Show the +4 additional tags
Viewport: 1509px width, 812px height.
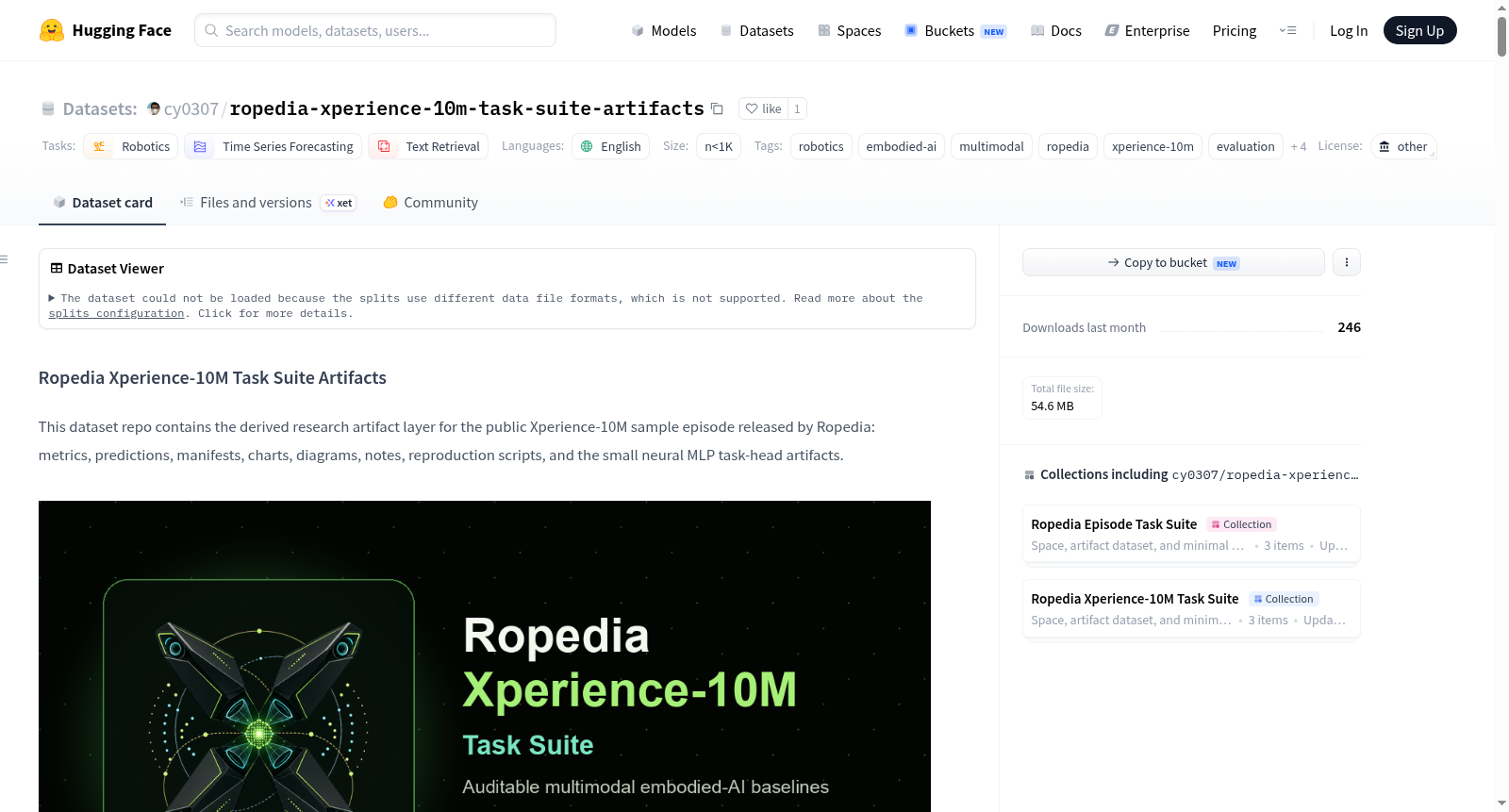[1299, 146]
